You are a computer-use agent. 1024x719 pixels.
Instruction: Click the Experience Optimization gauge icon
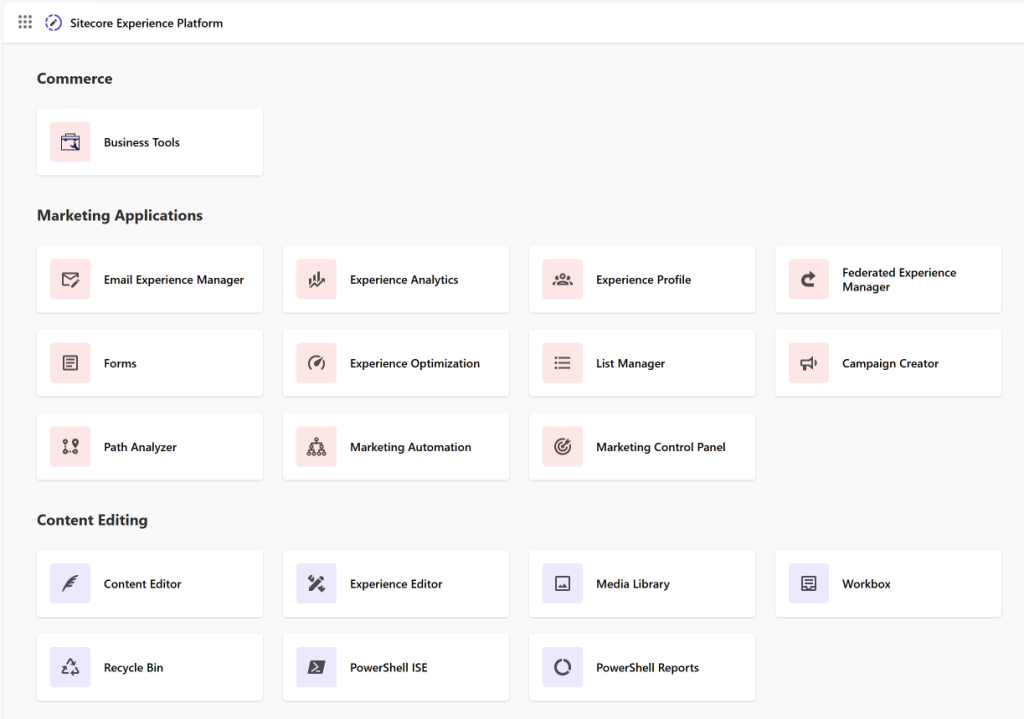(x=317, y=363)
